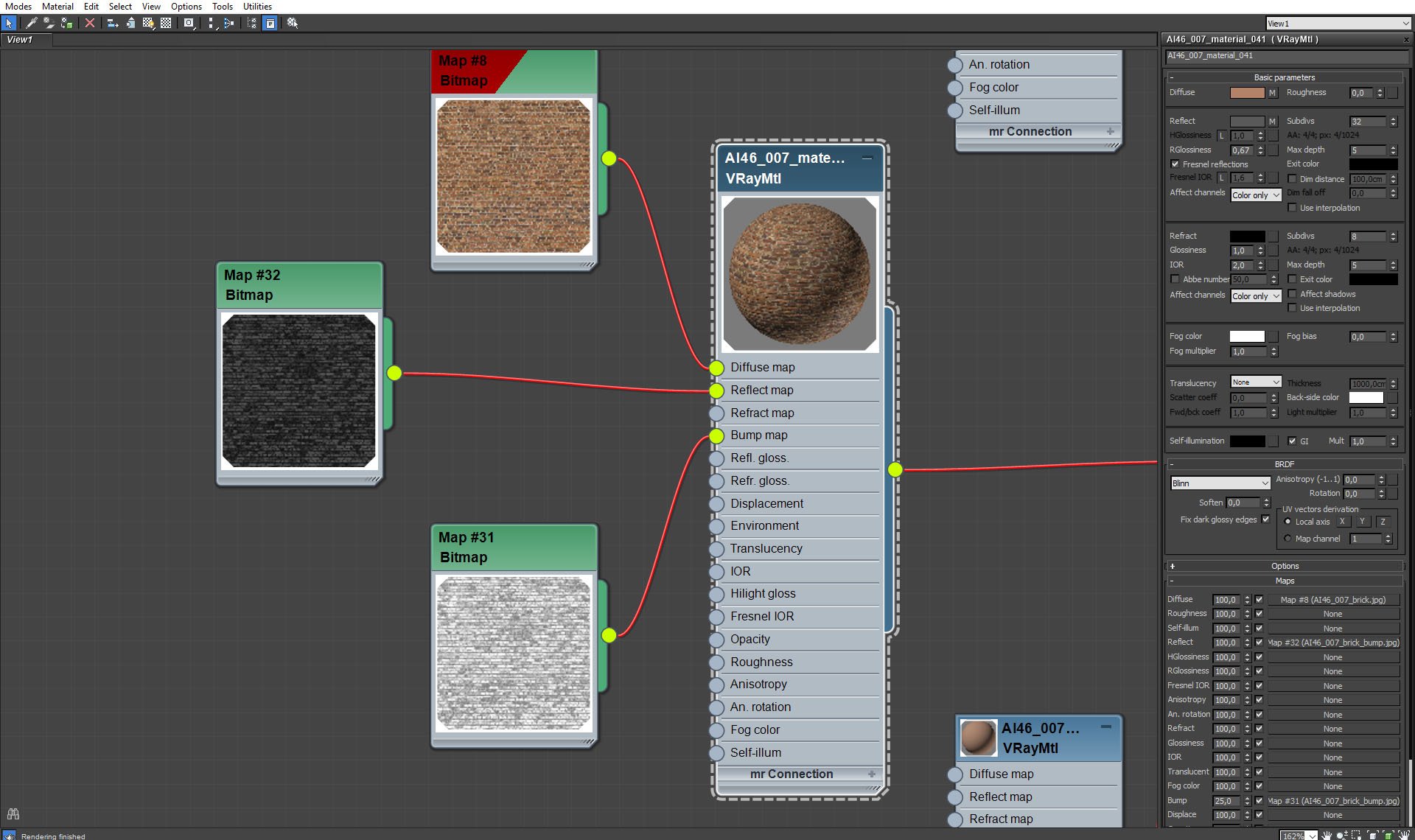Screen dimensions: 1415x840
Task: Click the Map #32 Bitmap node thumbnail
Action: point(299,391)
